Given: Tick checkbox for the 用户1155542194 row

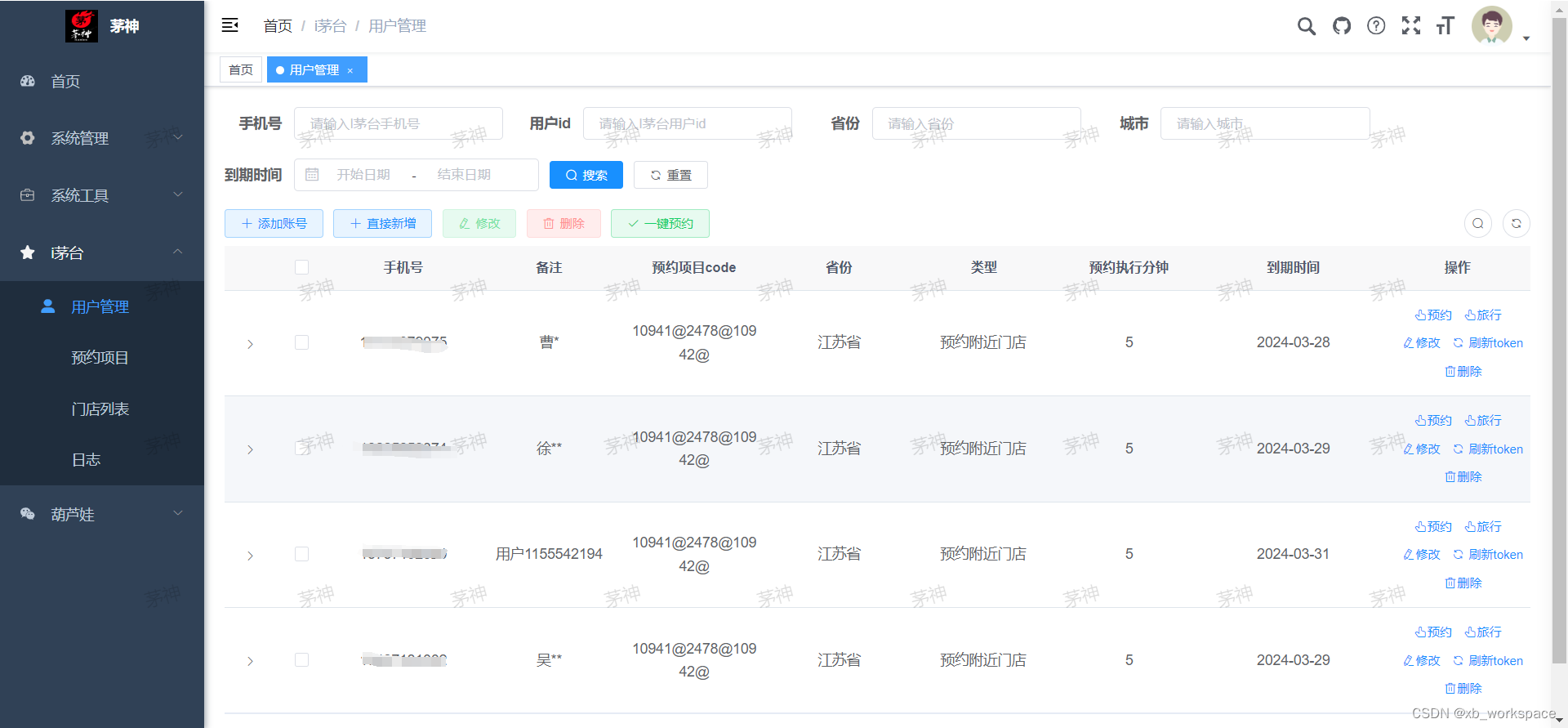Looking at the screenshot, I should click(x=302, y=554).
